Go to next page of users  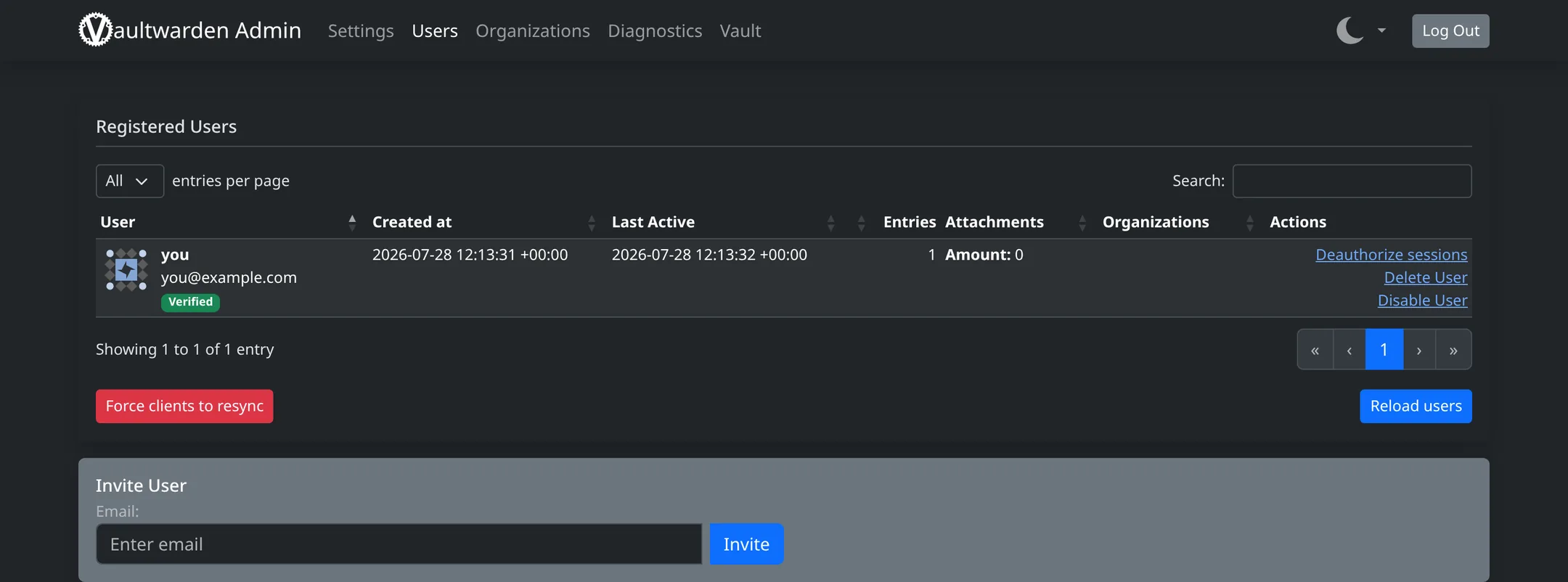[x=1419, y=350]
